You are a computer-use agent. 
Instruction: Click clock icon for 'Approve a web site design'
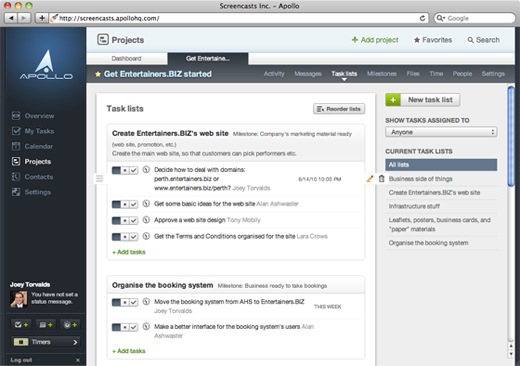click(x=146, y=220)
